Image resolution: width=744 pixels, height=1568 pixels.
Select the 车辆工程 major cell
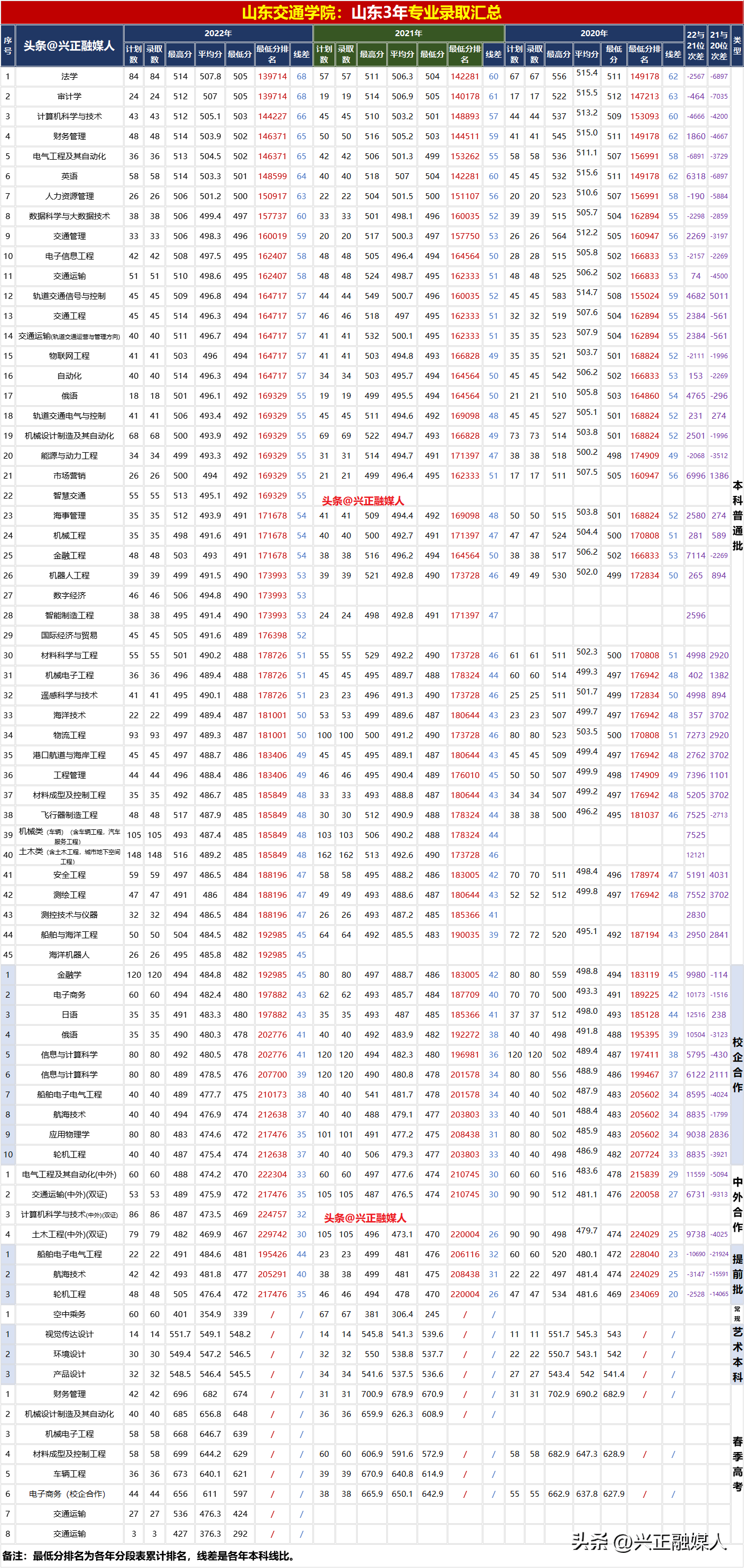click(x=70, y=1475)
